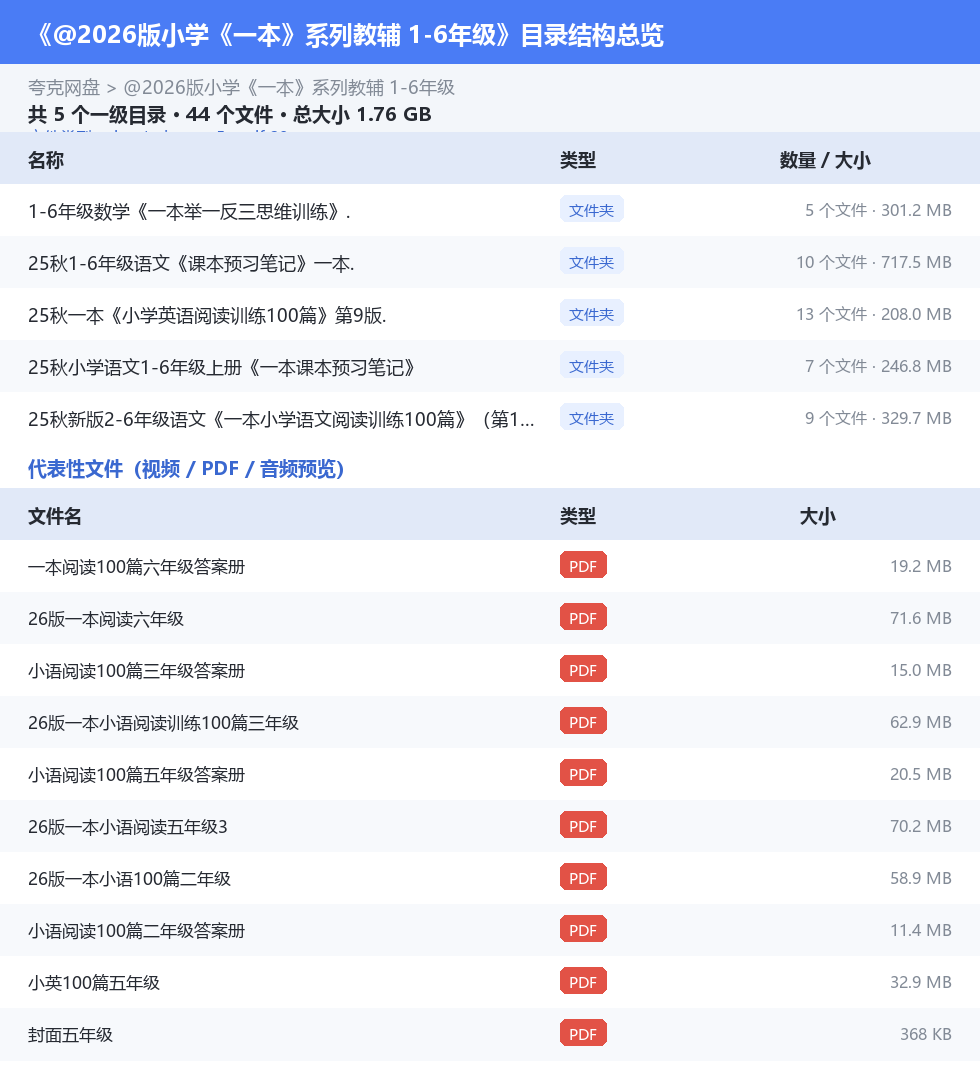Click size value 10 个文件 · 717.5 MB
Viewport: 980px width, 1092px height.
click(874, 263)
